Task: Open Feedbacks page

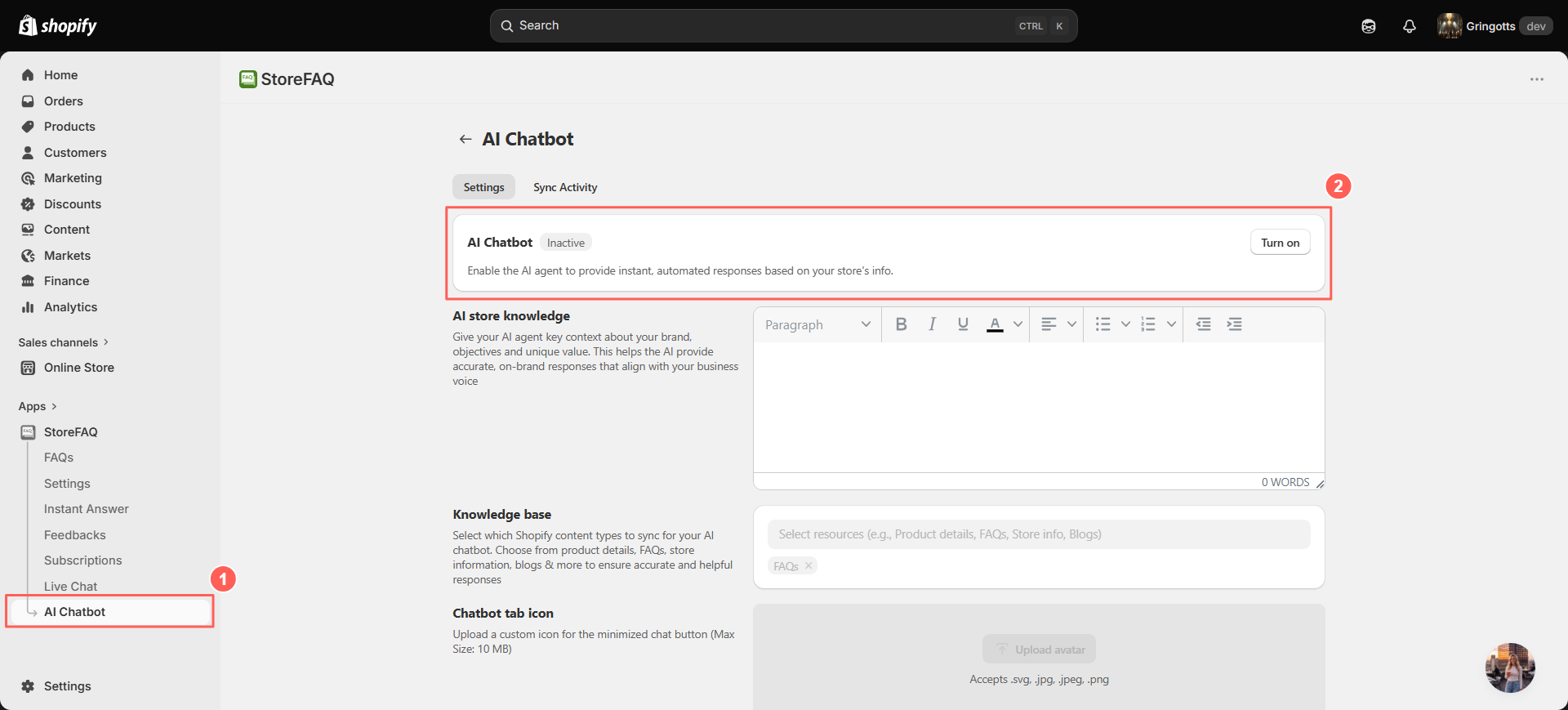Action: point(75,535)
